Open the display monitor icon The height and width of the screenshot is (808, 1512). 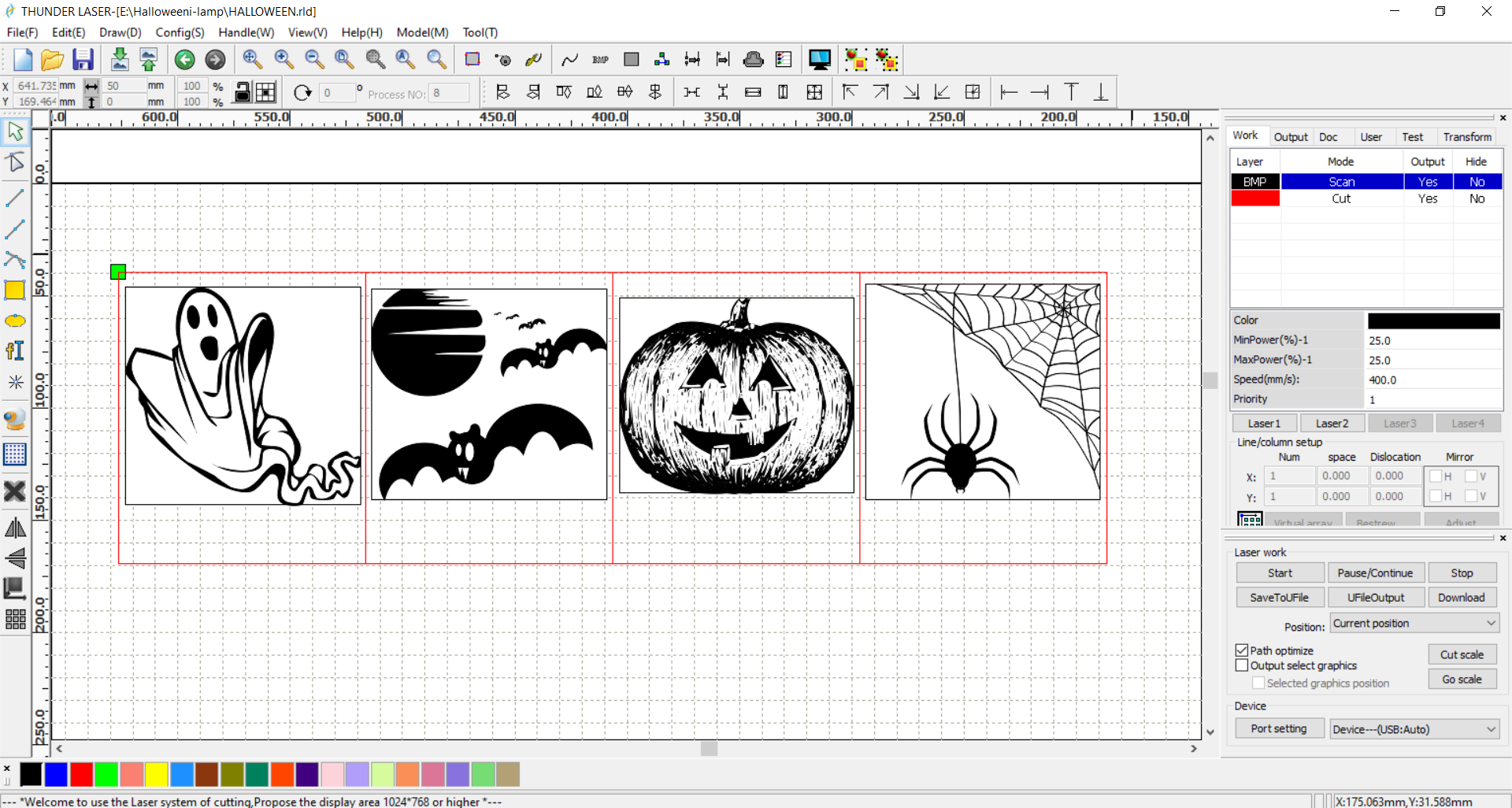[x=820, y=60]
